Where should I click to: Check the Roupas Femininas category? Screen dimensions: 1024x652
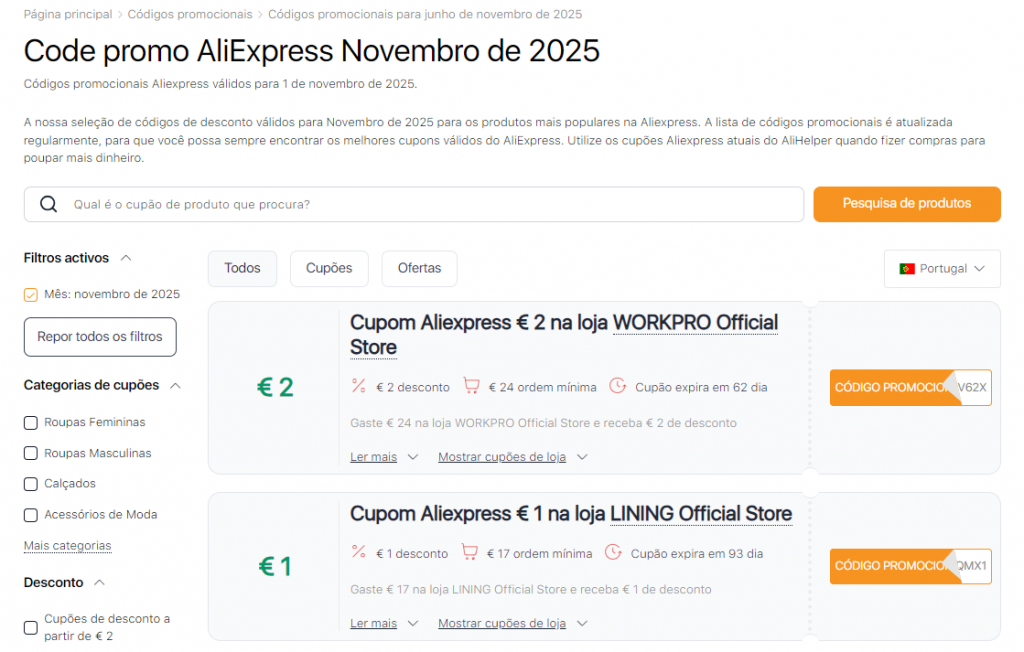coord(31,423)
